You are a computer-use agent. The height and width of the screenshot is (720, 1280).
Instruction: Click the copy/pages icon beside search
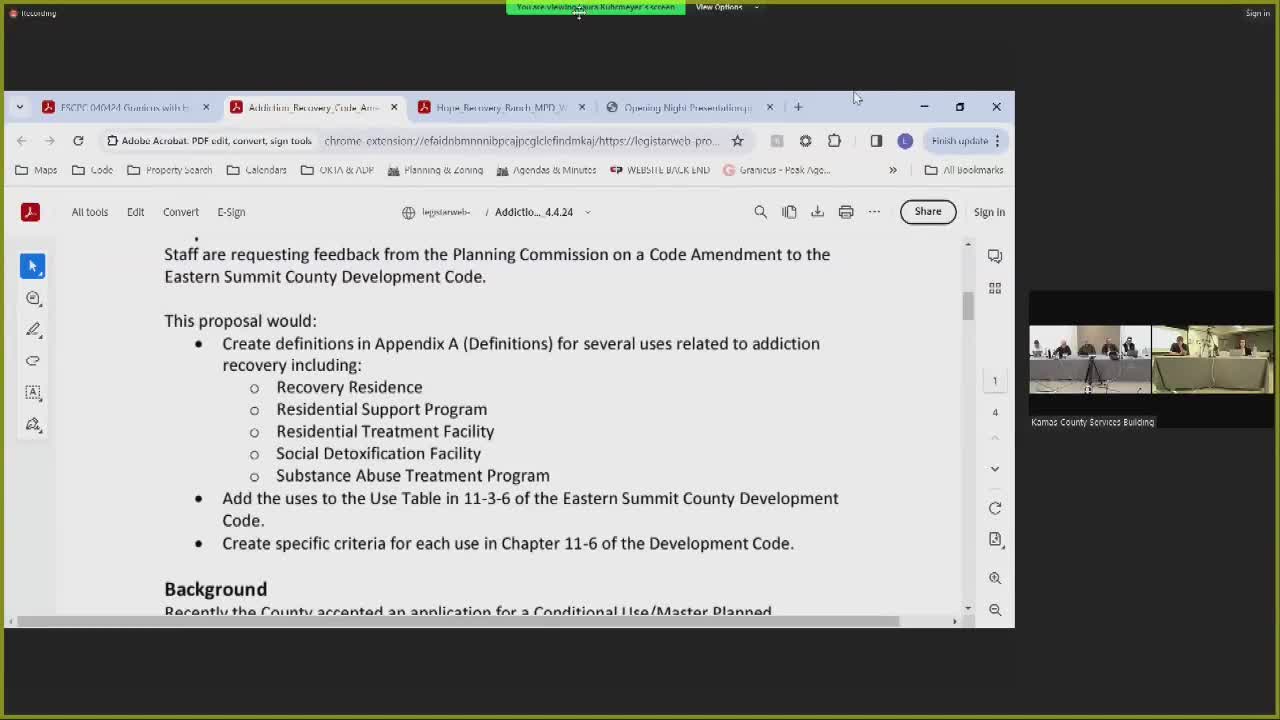pos(789,212)
